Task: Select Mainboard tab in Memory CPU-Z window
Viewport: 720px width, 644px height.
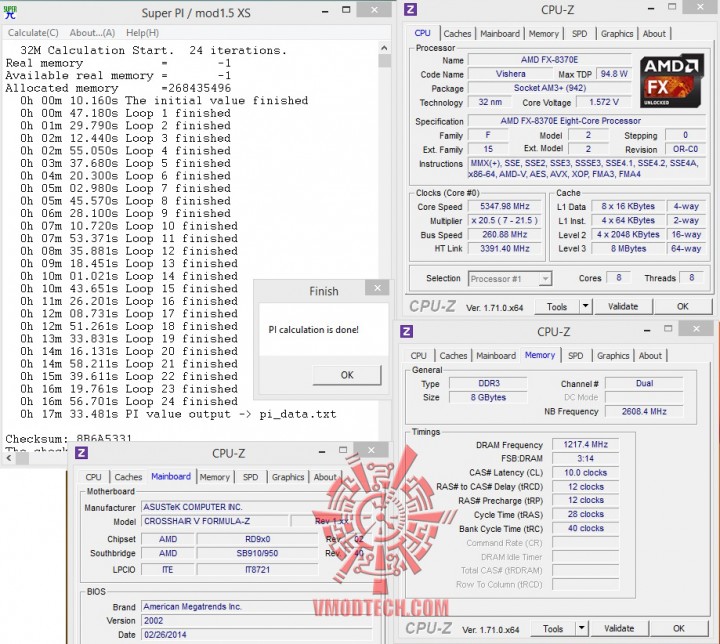Action: pyautogui.click(x=496, y=356)
